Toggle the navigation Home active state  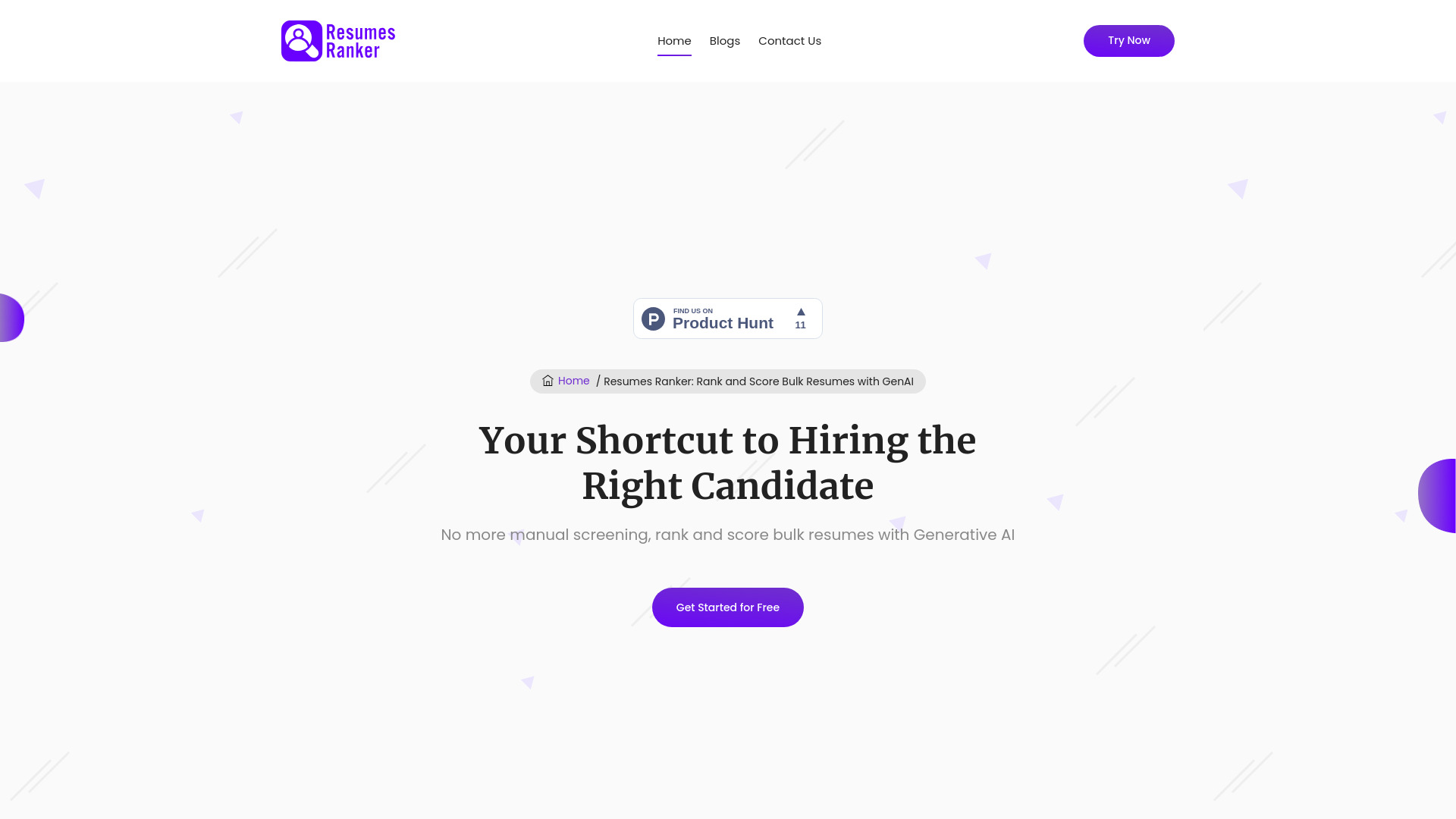(x=674, y=40)
